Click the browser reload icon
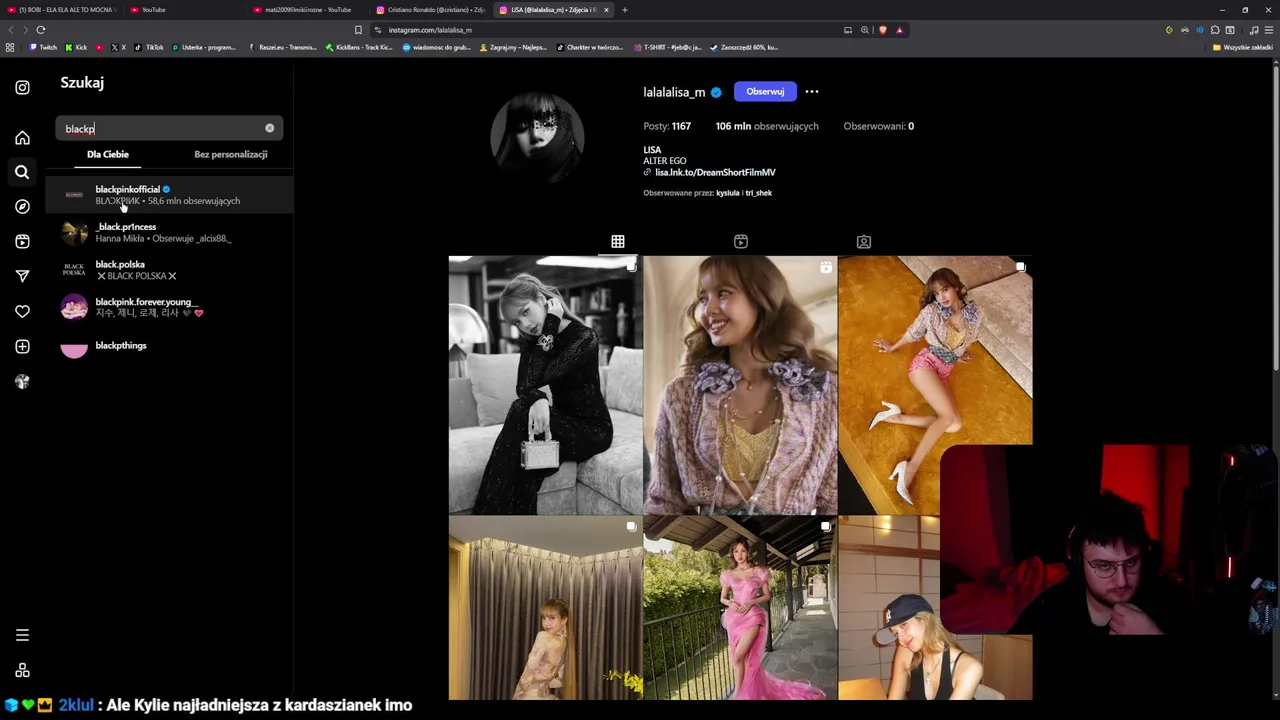The image size is (1280, 720). [41, 30]
